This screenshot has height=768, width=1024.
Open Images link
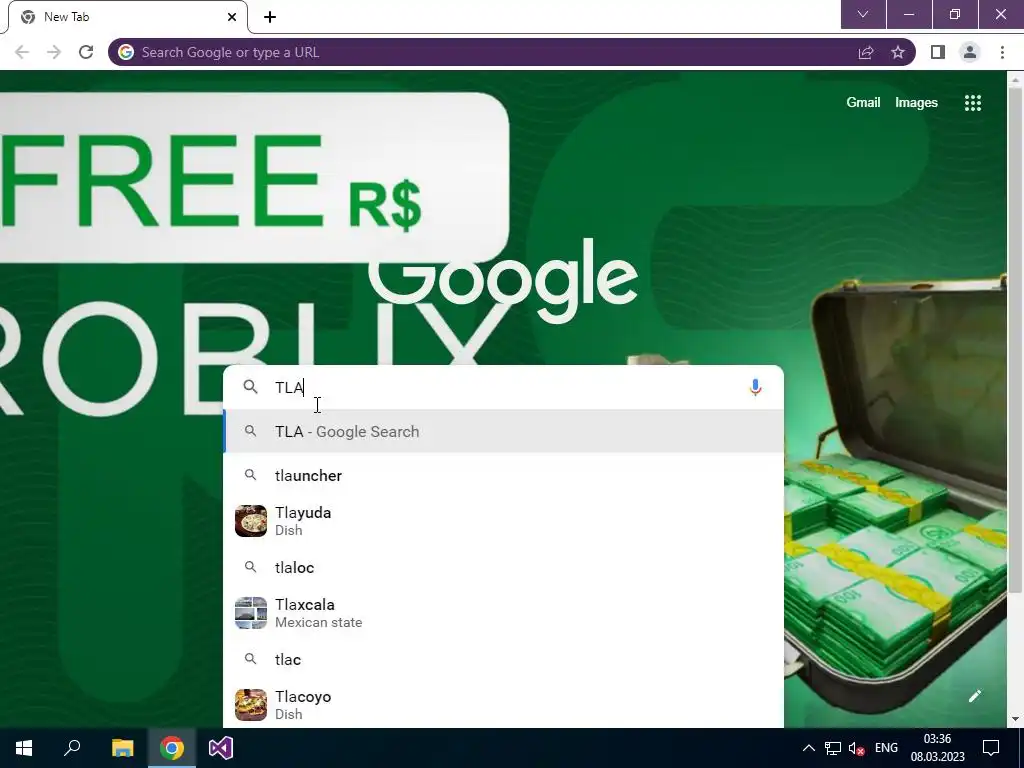[x=916, y=103]
